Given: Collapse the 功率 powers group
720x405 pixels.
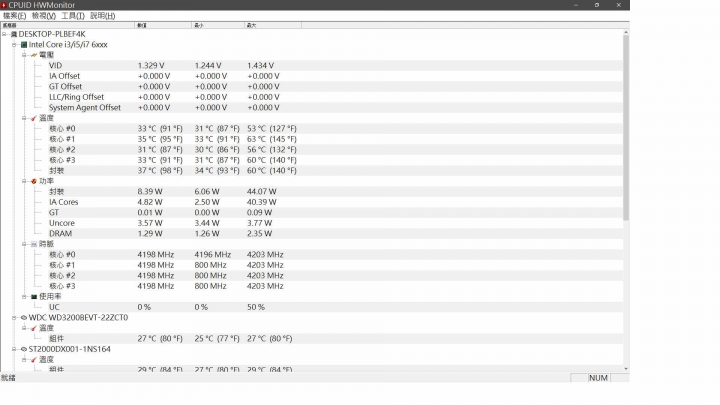Looking at the screenshot, I should coord(24,181).
